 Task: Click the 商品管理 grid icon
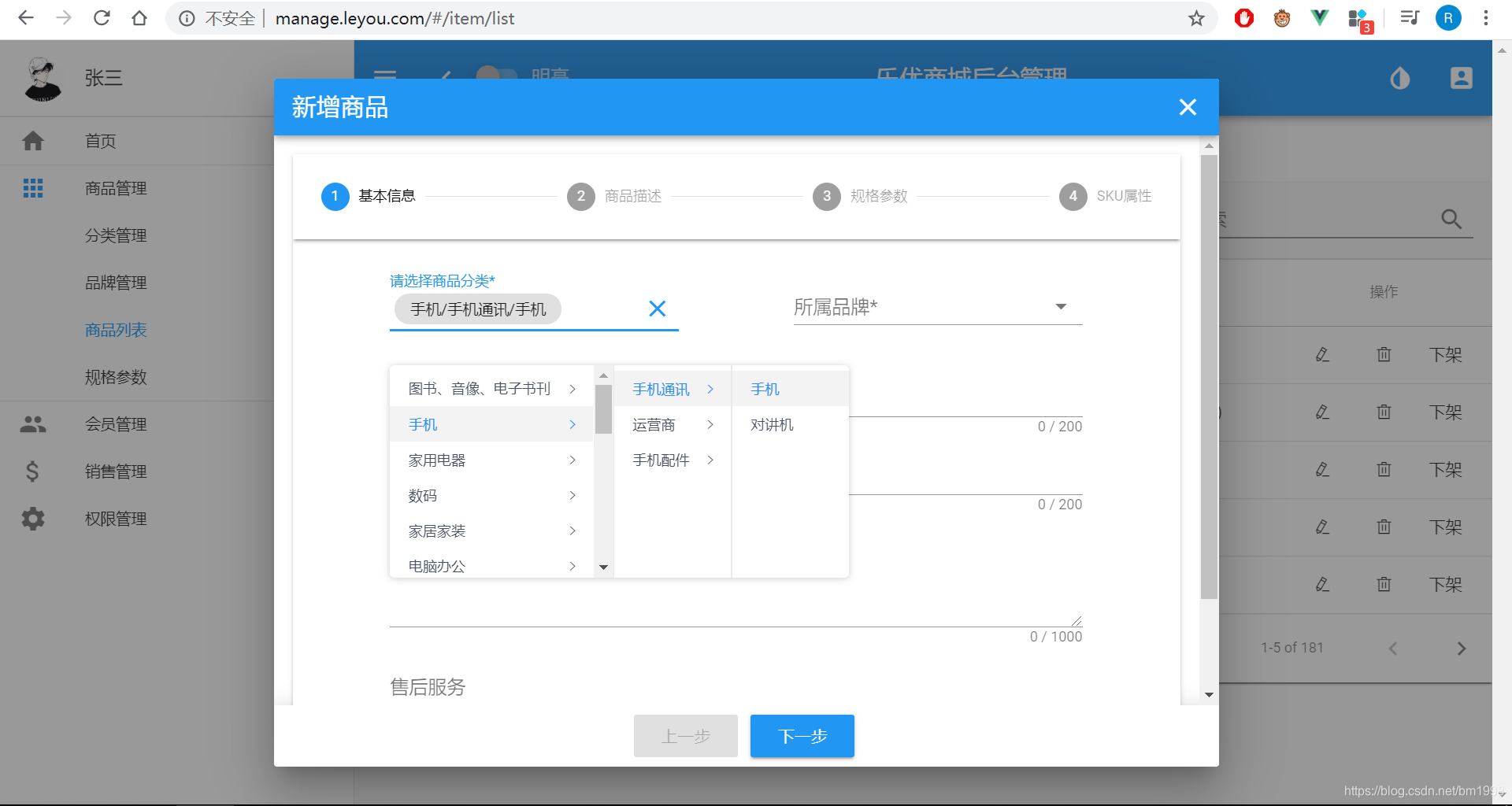(x=33, y=188)
